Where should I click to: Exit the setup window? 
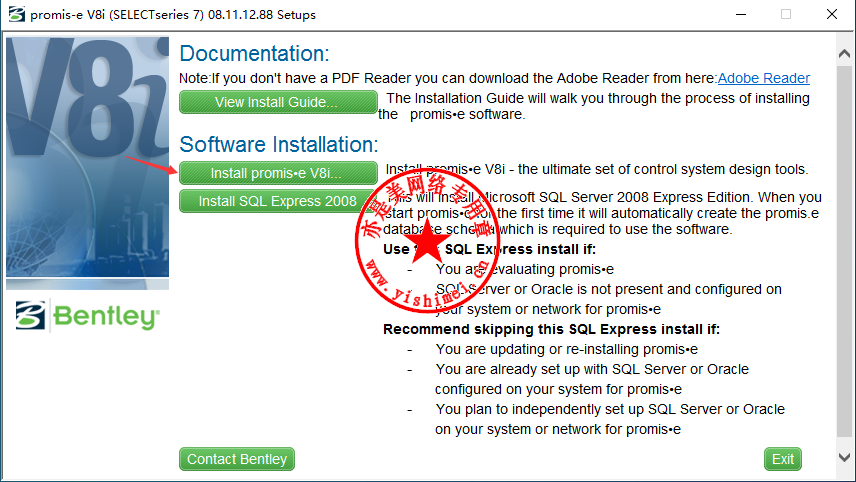[x=783, y=459]
